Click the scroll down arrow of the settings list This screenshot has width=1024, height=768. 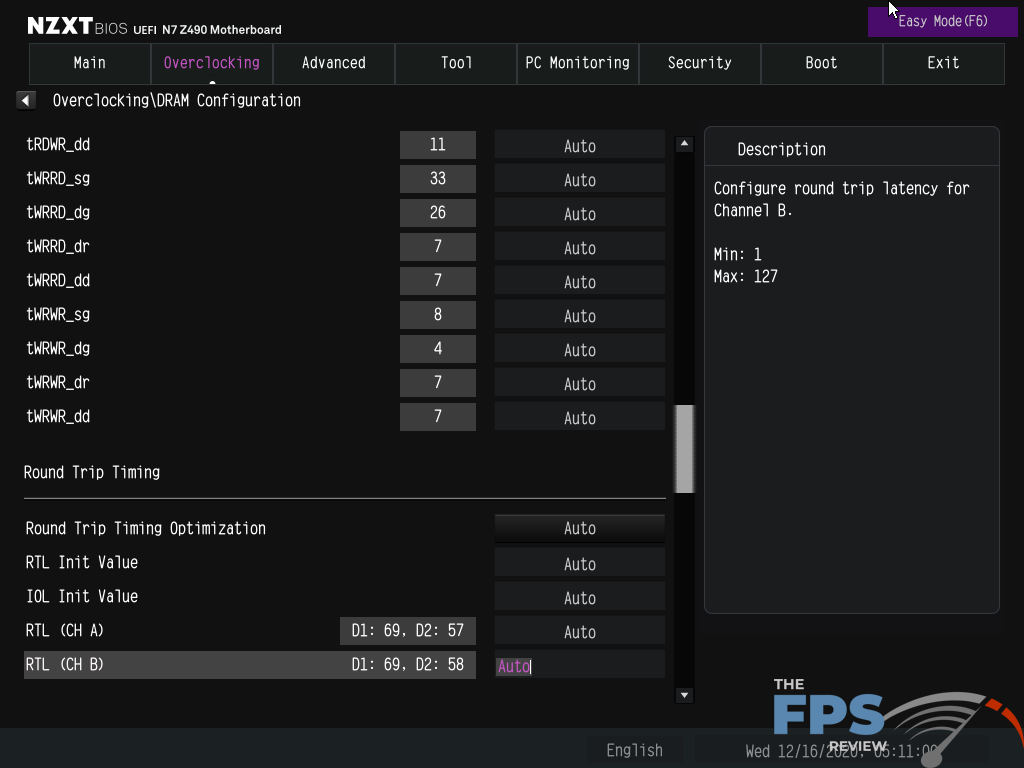[684, 695]
